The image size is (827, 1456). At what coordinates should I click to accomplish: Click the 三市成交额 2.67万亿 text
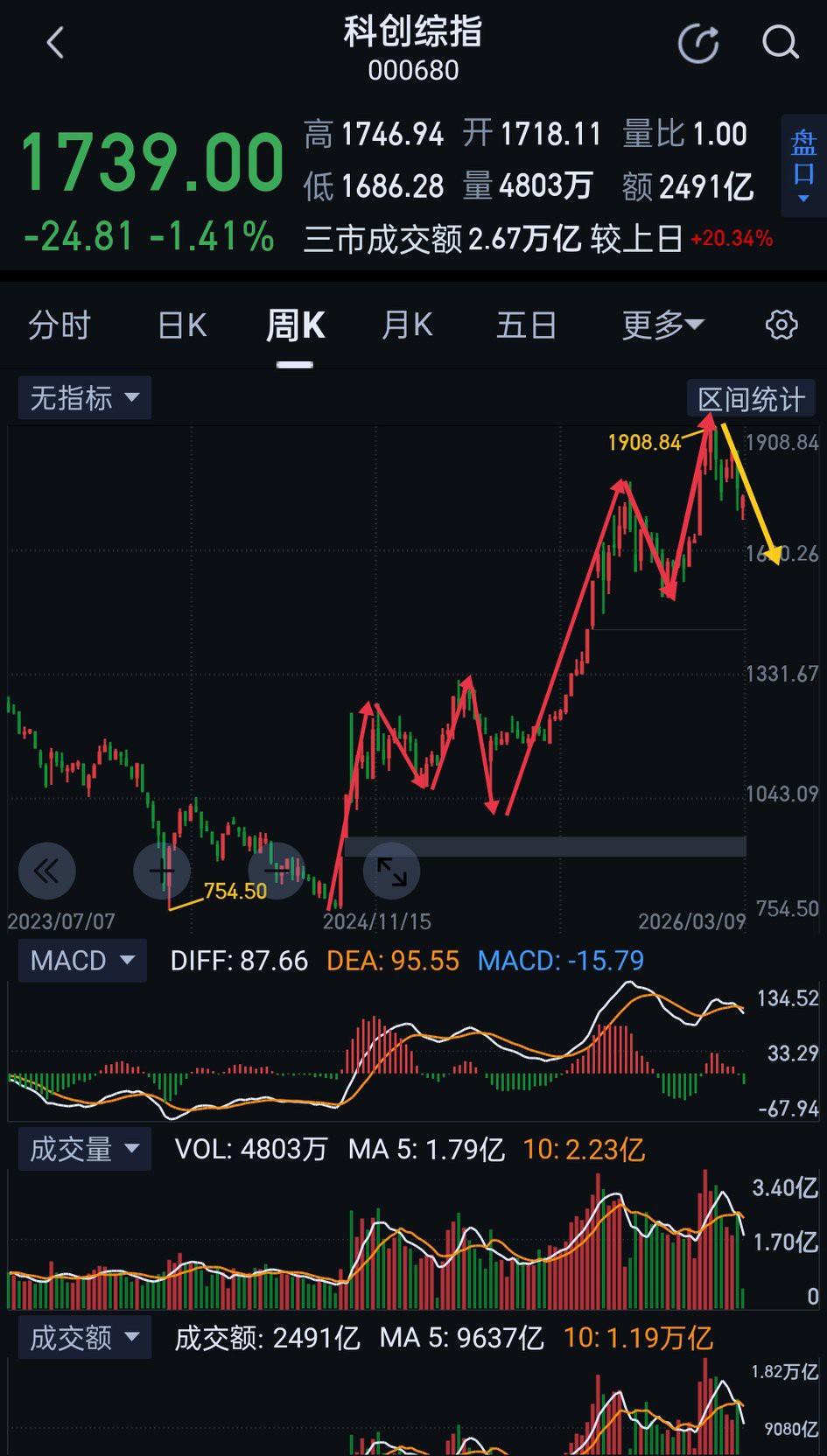[442, 239]
